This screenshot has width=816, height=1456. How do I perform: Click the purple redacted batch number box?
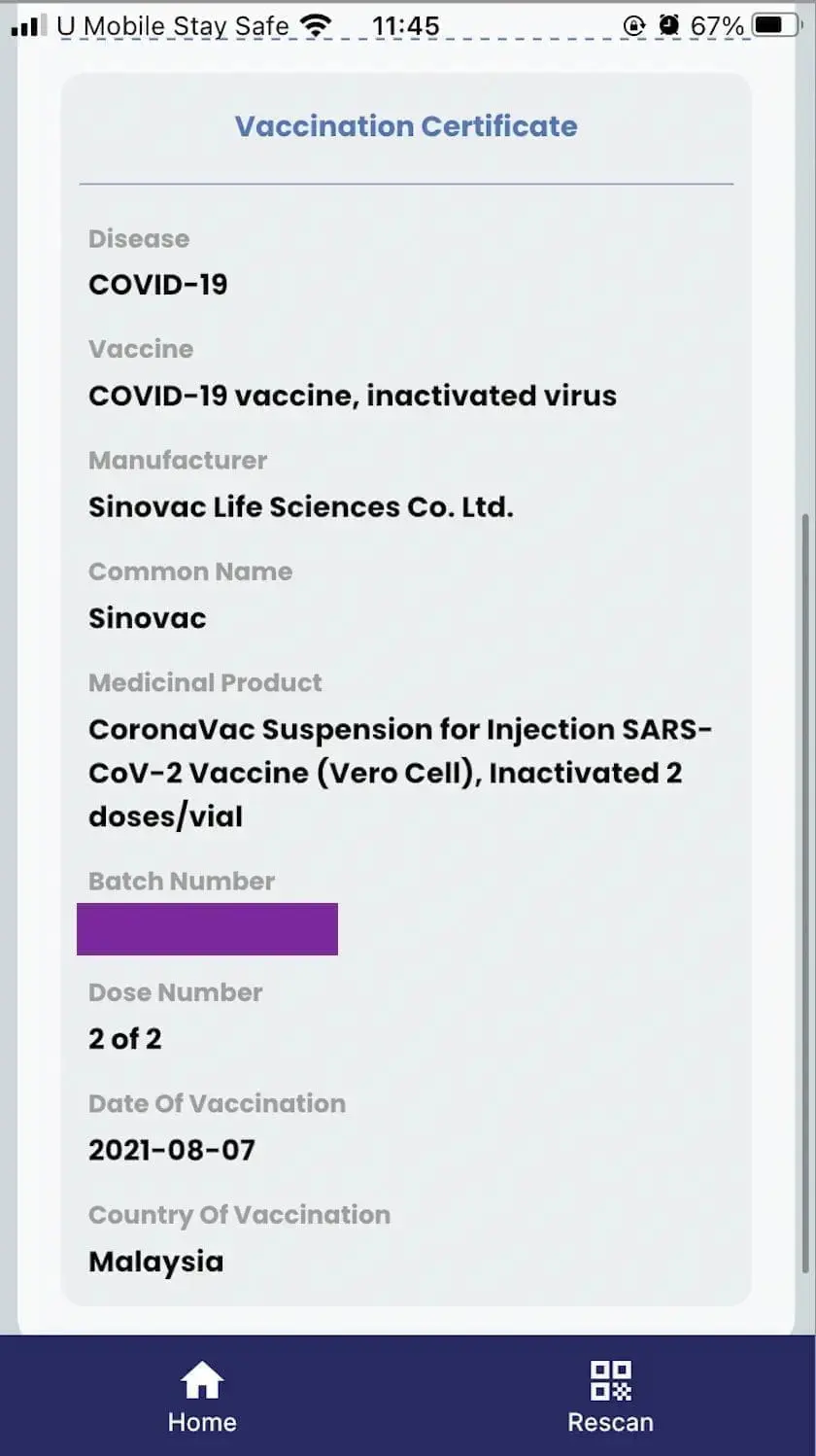click(207, 929)
